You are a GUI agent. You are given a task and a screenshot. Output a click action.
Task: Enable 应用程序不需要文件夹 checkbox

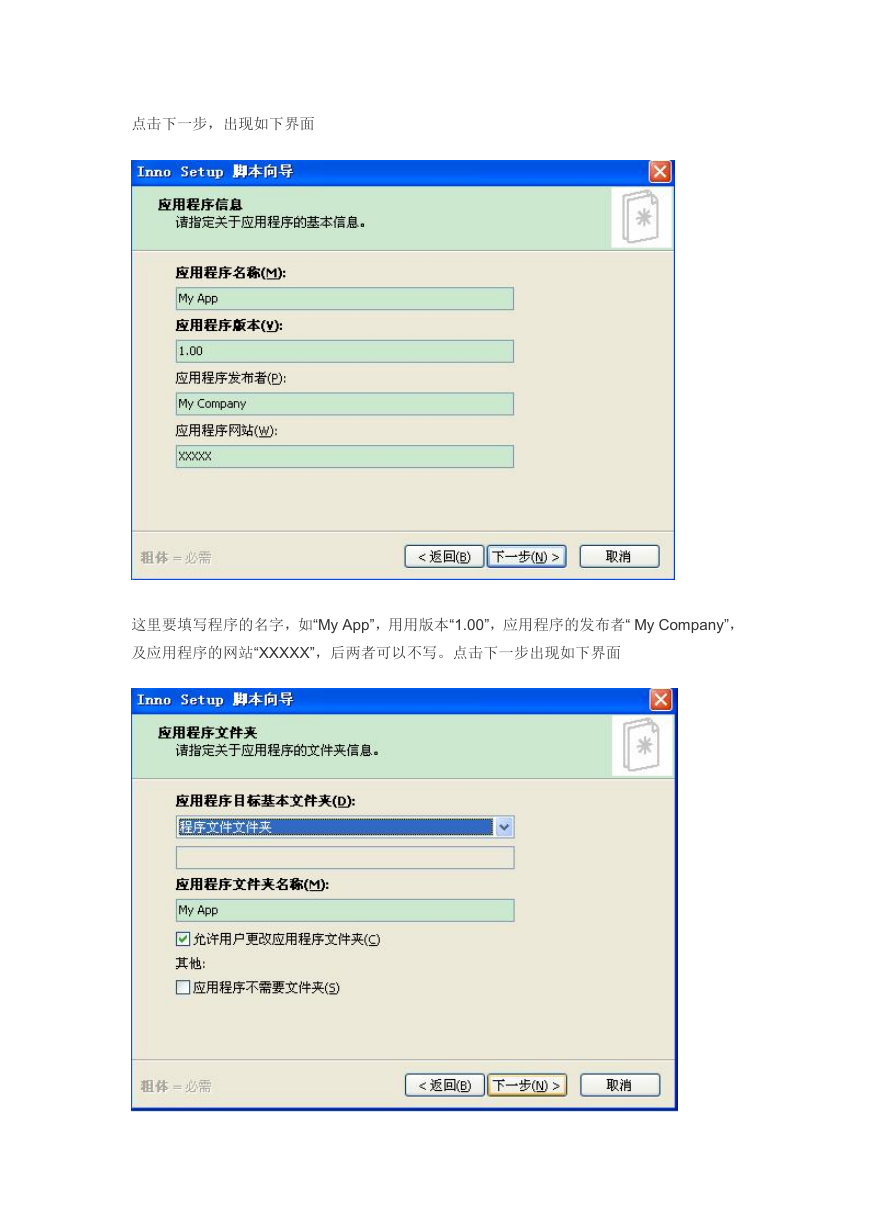tap(182, 987)
